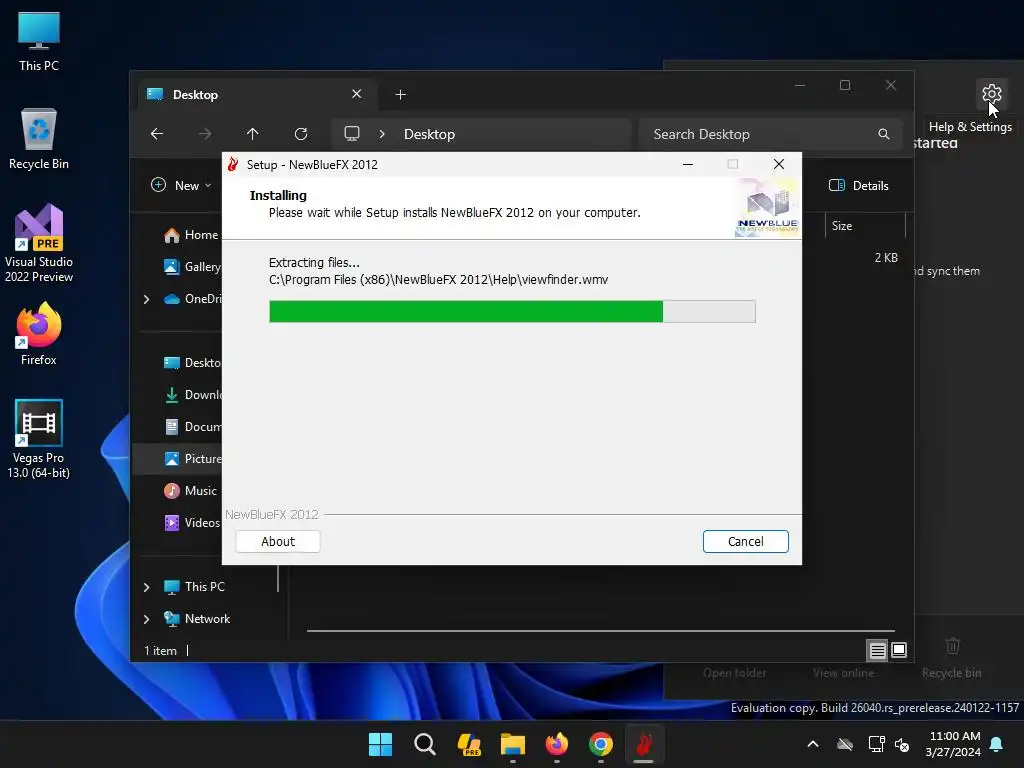This screenshot has height=768, width=1024.
Task: Click the horizontal scrollbar in Explorer
Action: (601, 632)
